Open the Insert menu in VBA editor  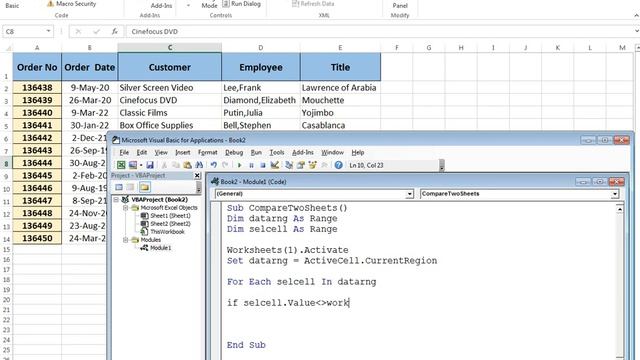[182, 152]
